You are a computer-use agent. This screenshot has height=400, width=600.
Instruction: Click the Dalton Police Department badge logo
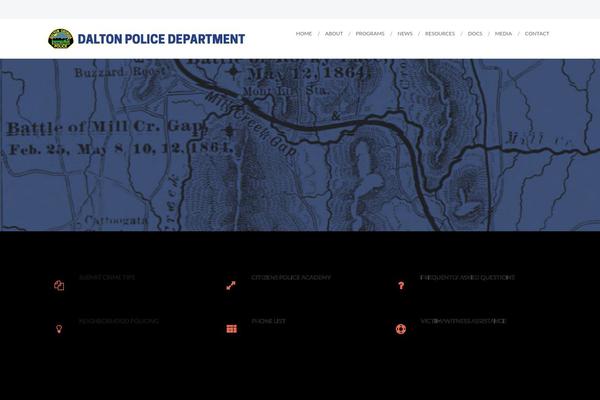tap(60, 39)
